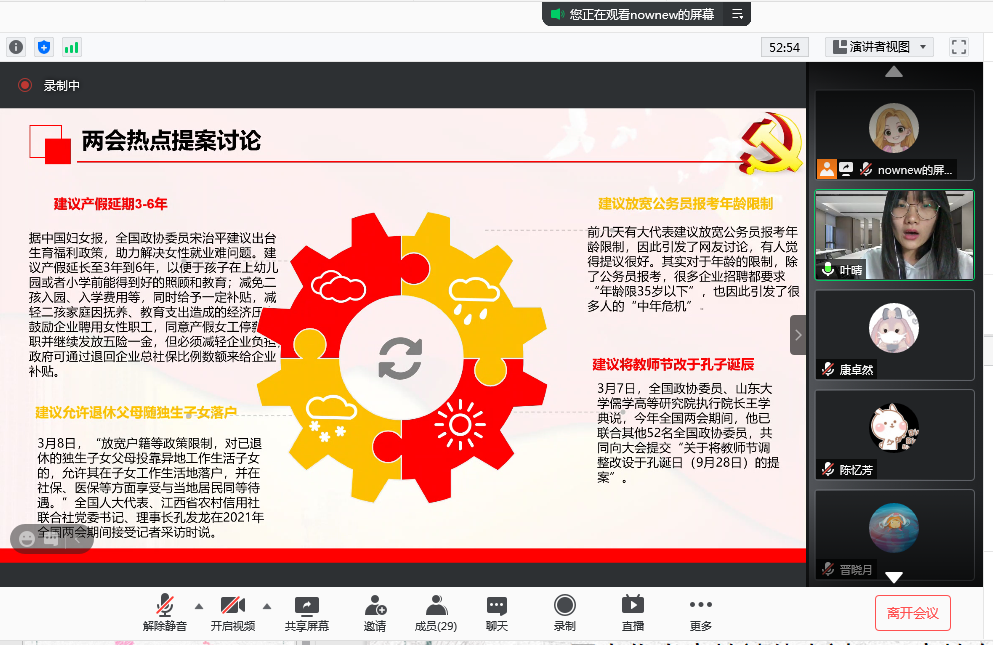Open the 更多 more options menu
Viewport: 993px width, 645px height.
click(x=699, y=605)
